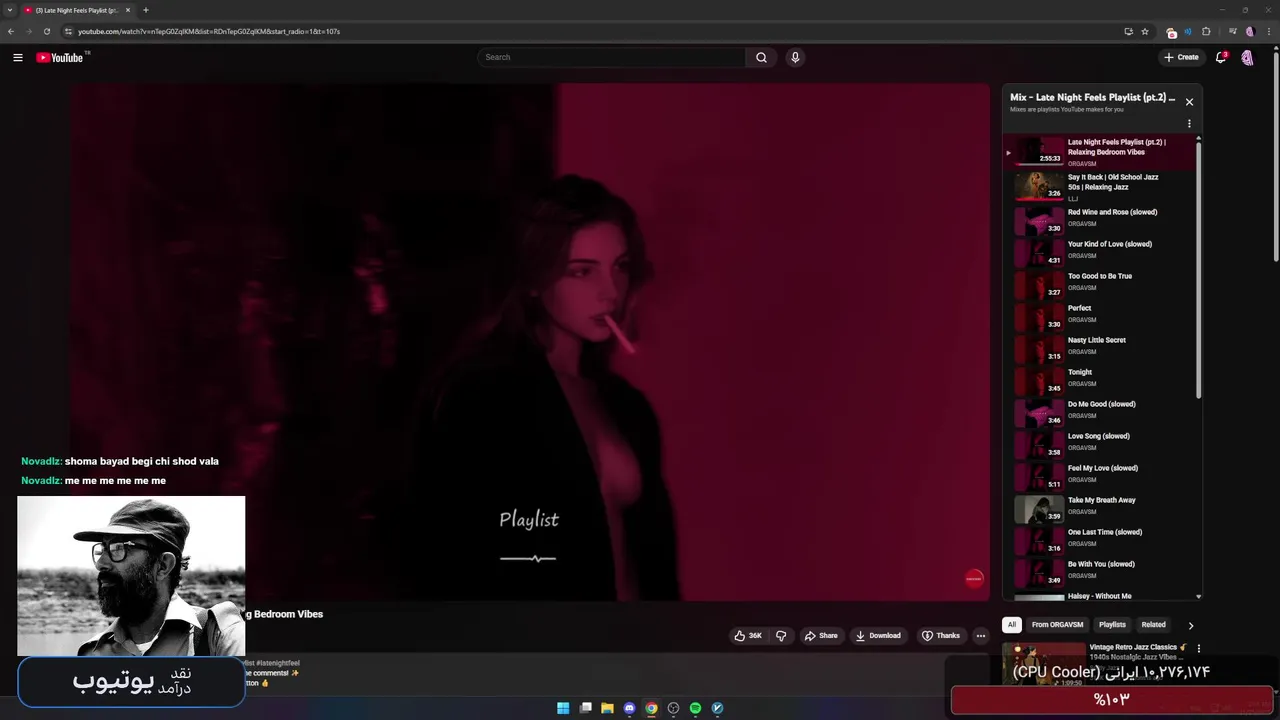Click the browser address bar URL
Viewport: 1280px width, 720px height.
click(209, 31)
